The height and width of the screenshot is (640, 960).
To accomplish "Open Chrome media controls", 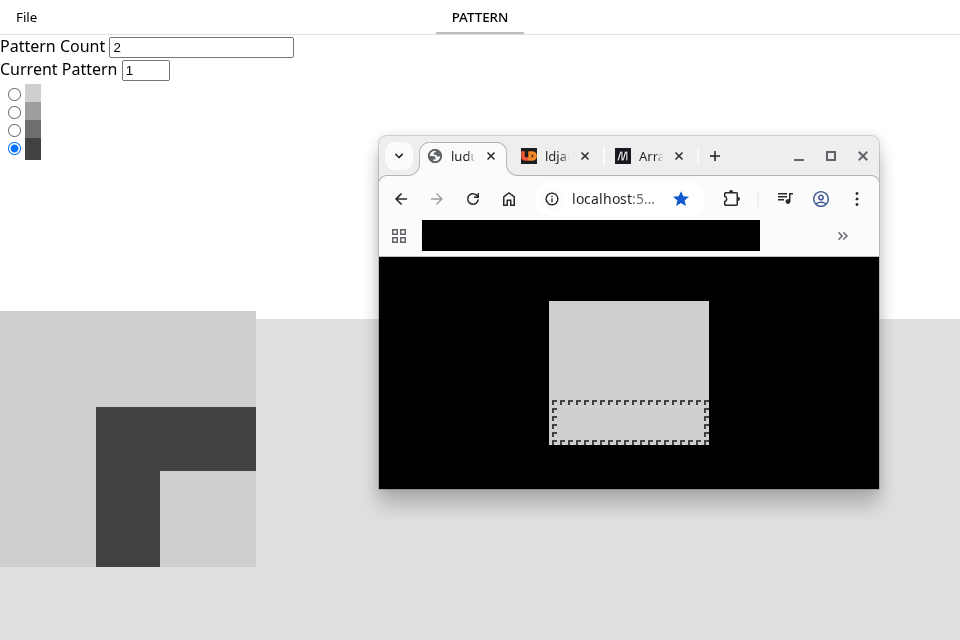I will pyautogui.click(x=785, y=199).
